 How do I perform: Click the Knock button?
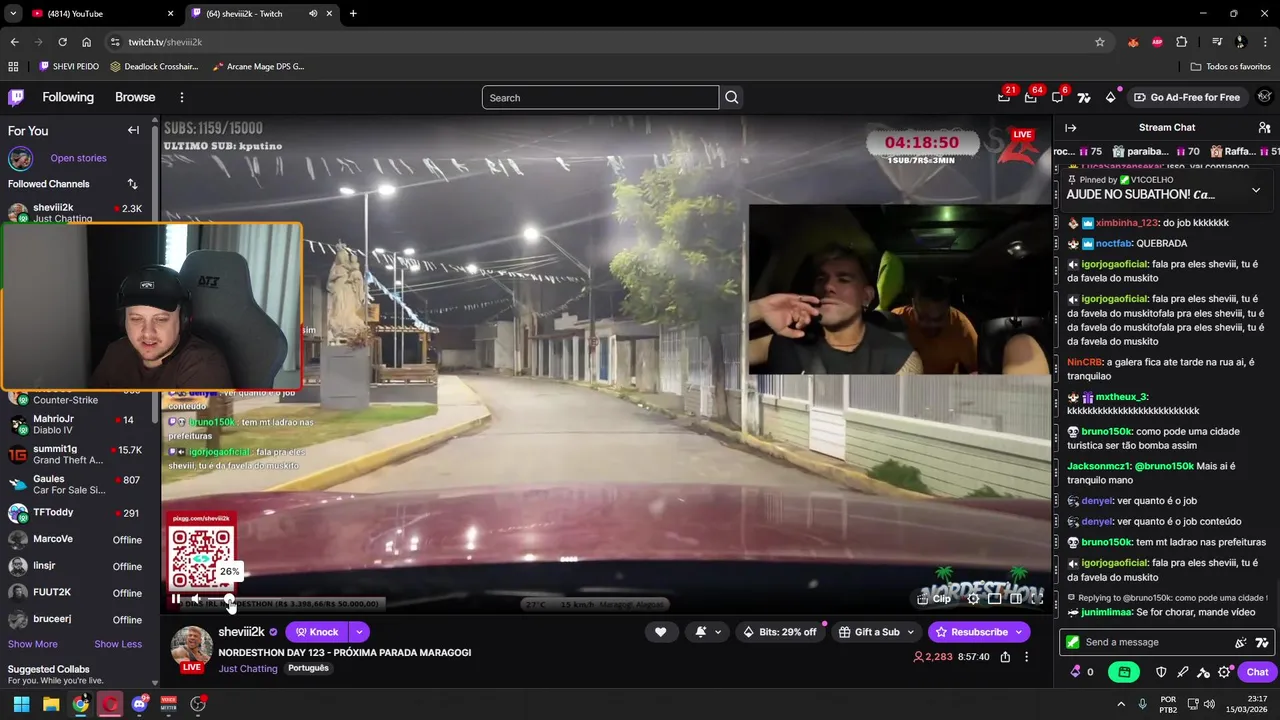[316, 632]
